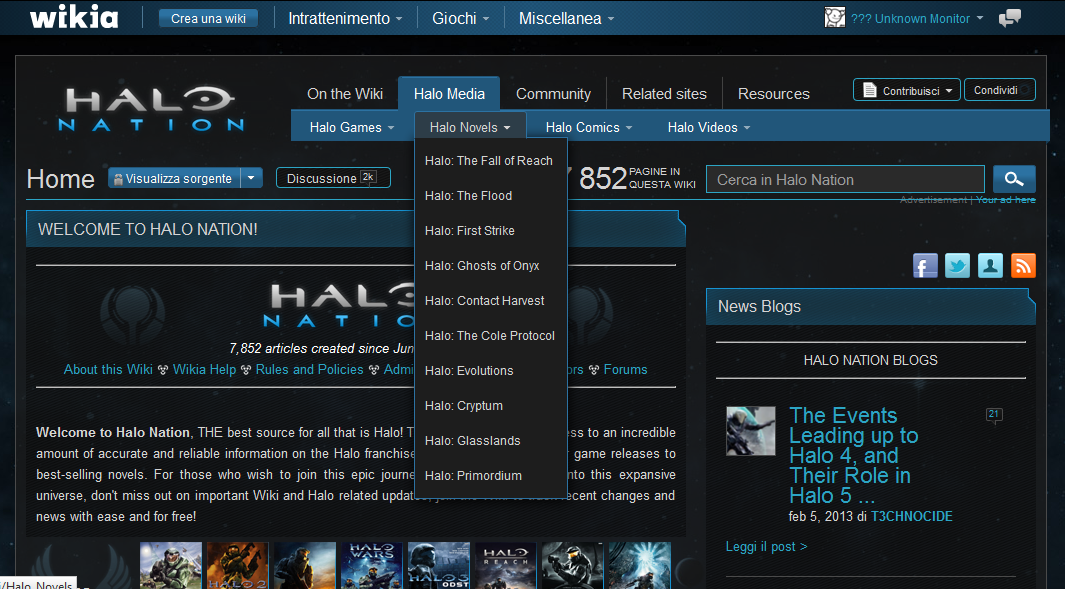Viewport: 1065px width, 589px height.
Task: Click the Visualizza sorgente button
Action: click(x=175, y=178)
